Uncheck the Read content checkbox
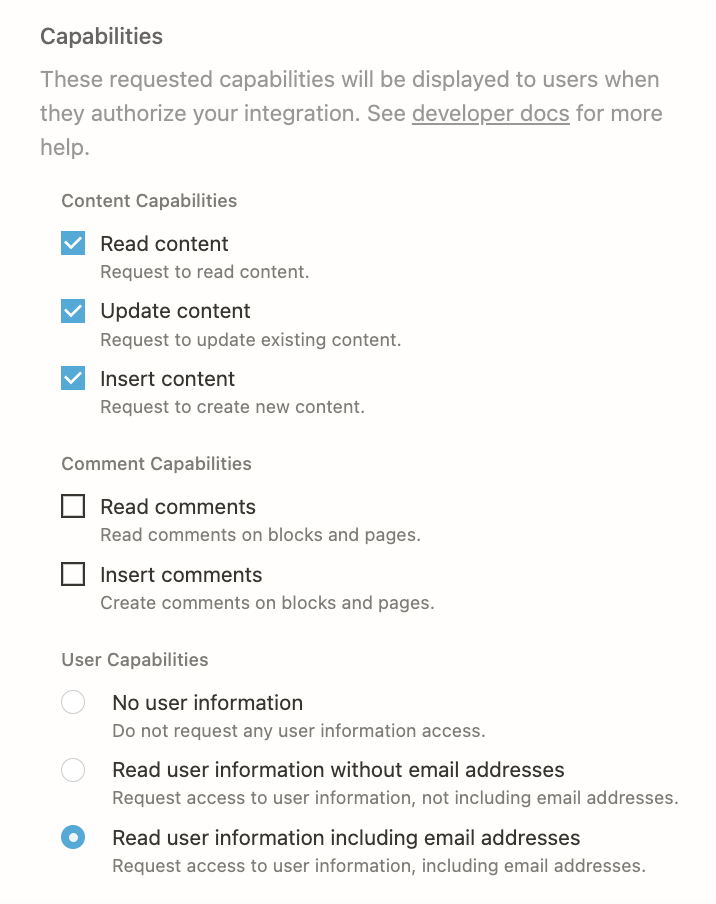 click(72, 243)
